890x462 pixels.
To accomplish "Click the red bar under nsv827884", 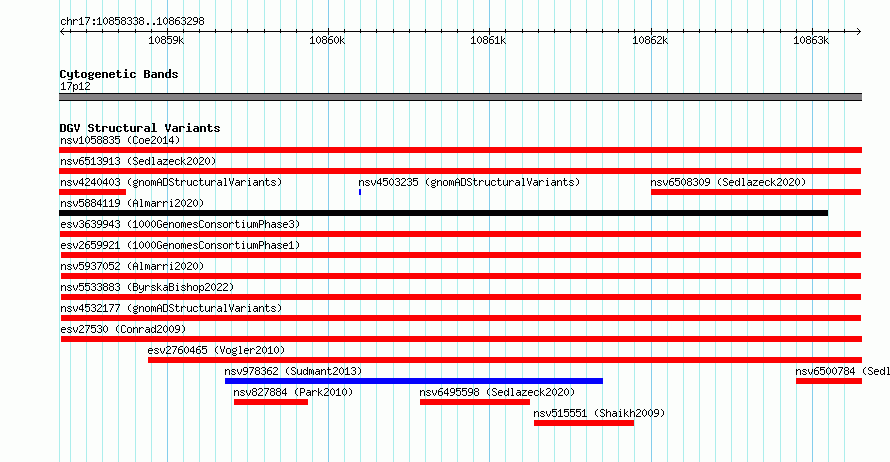I will coord(271,402).
